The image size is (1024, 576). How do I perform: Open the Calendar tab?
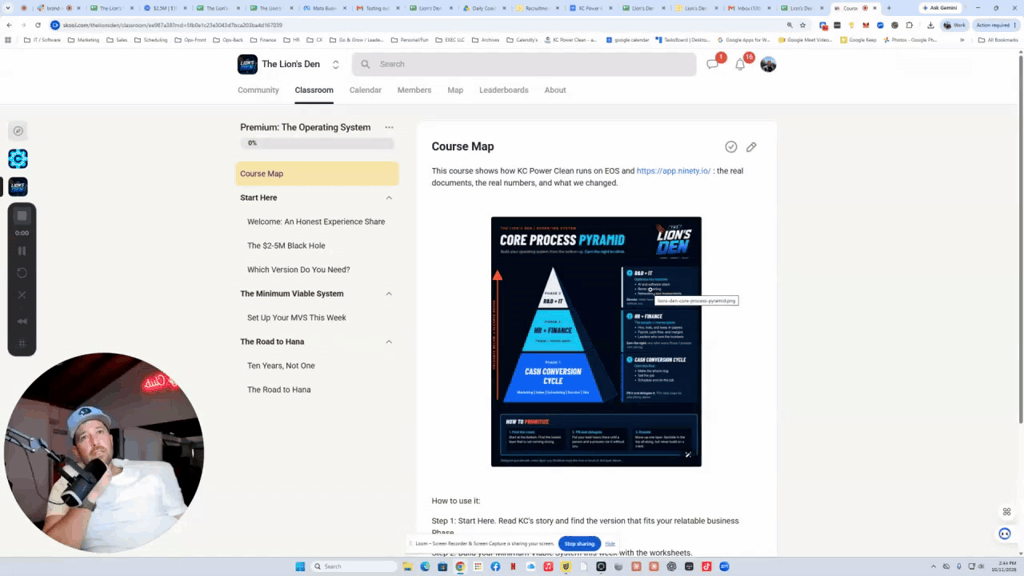[365, 90]
